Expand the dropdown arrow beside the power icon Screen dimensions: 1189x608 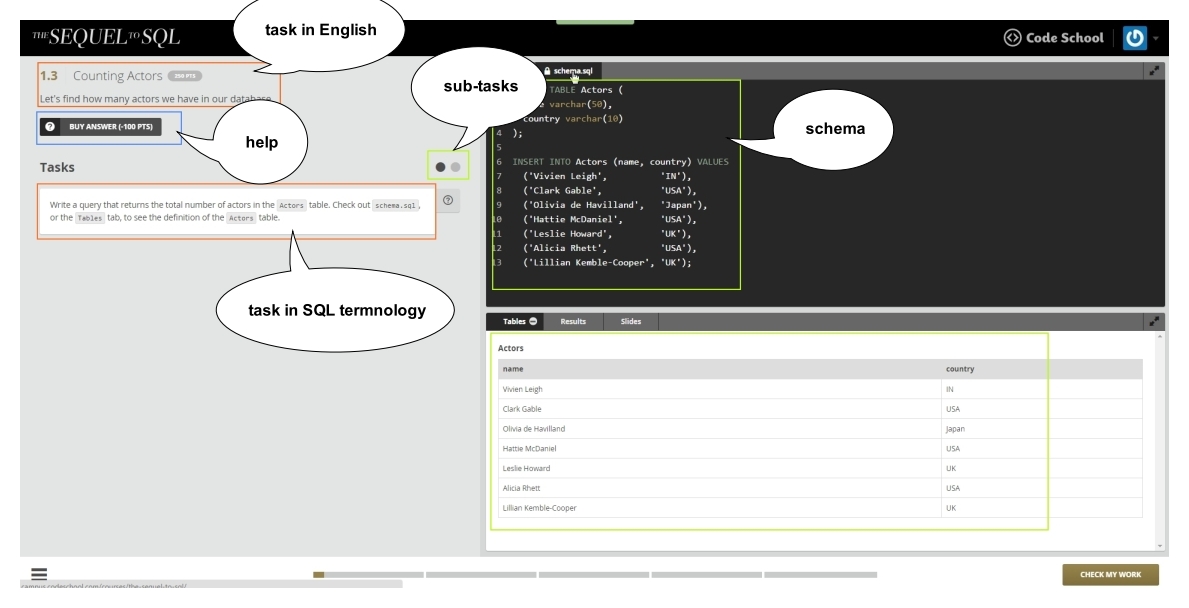(x=1156, y=38)
